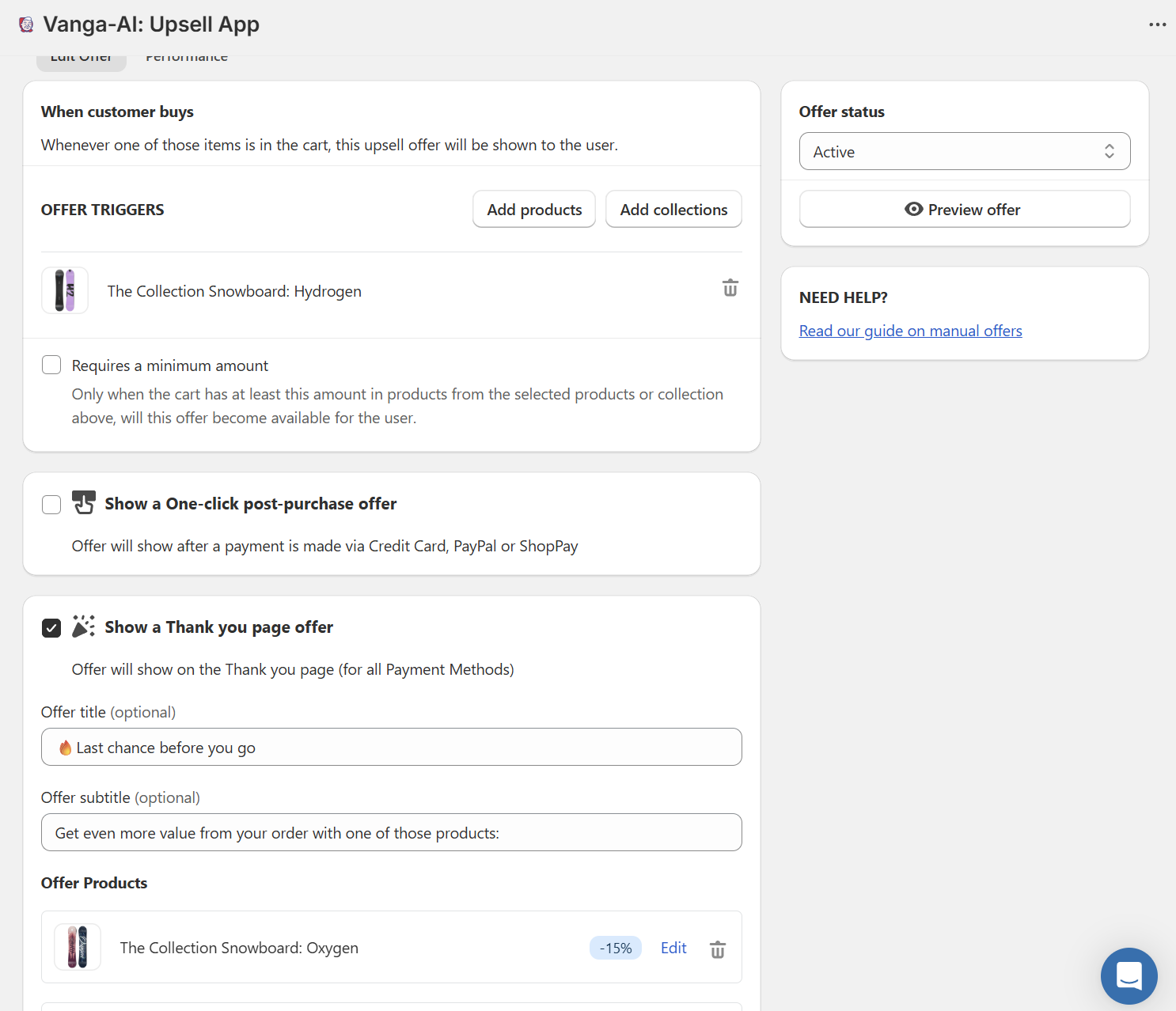Open the chat support widget
Image resolution: width=1176 pixels, height=1011 pixels.
coord(1129,975)
